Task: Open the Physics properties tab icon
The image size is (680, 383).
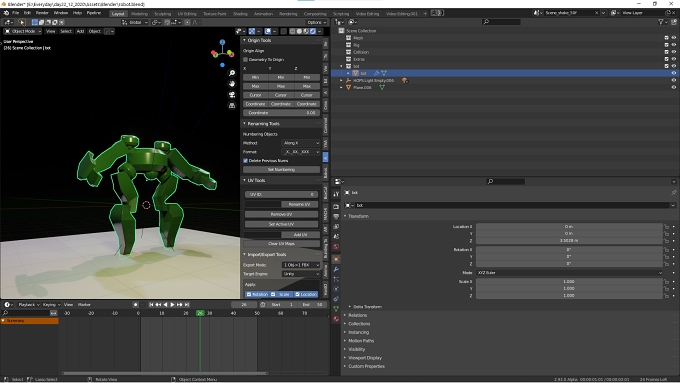Action: pyautogui.click(x=336, y=289)
